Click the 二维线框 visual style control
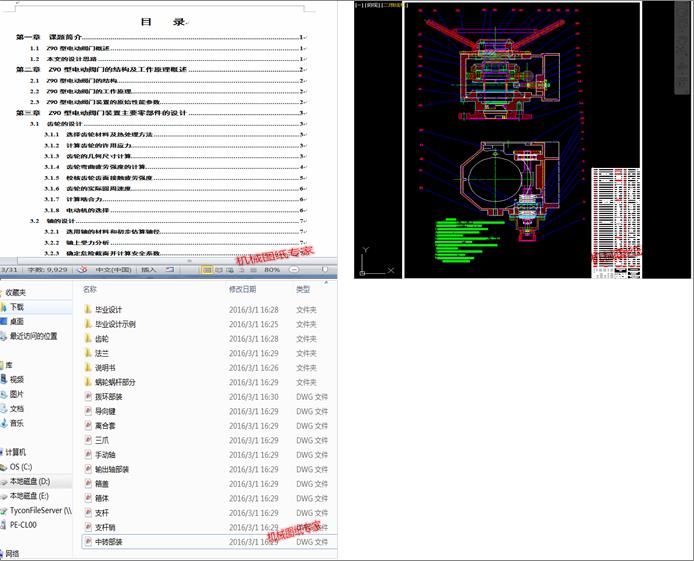 [393, 5]
